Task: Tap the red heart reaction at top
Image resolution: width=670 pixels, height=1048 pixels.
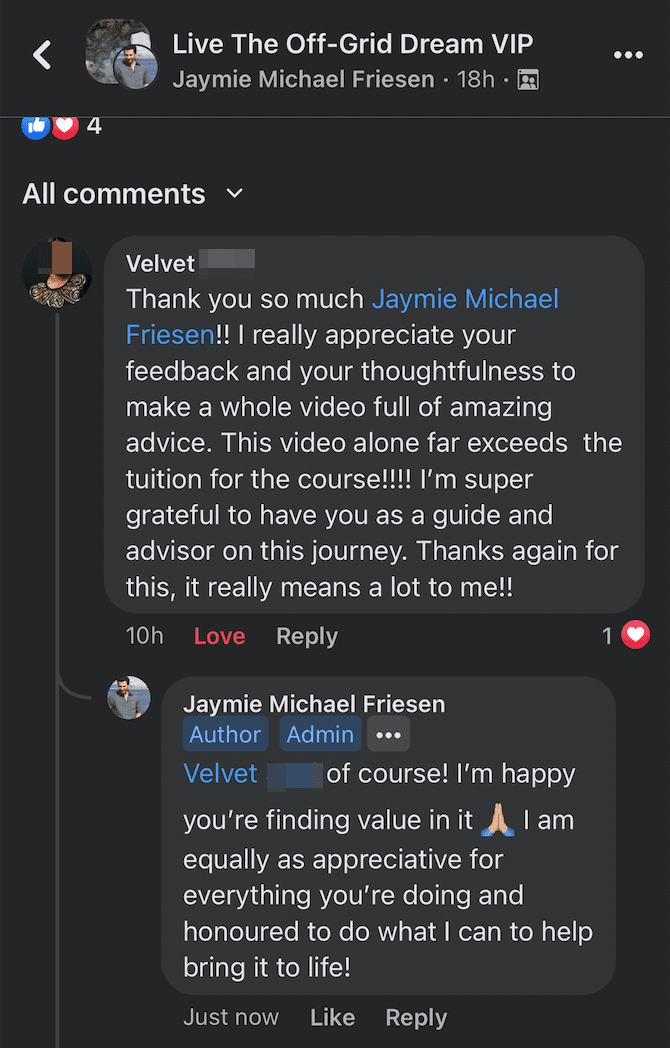Action: pos(65,126)
